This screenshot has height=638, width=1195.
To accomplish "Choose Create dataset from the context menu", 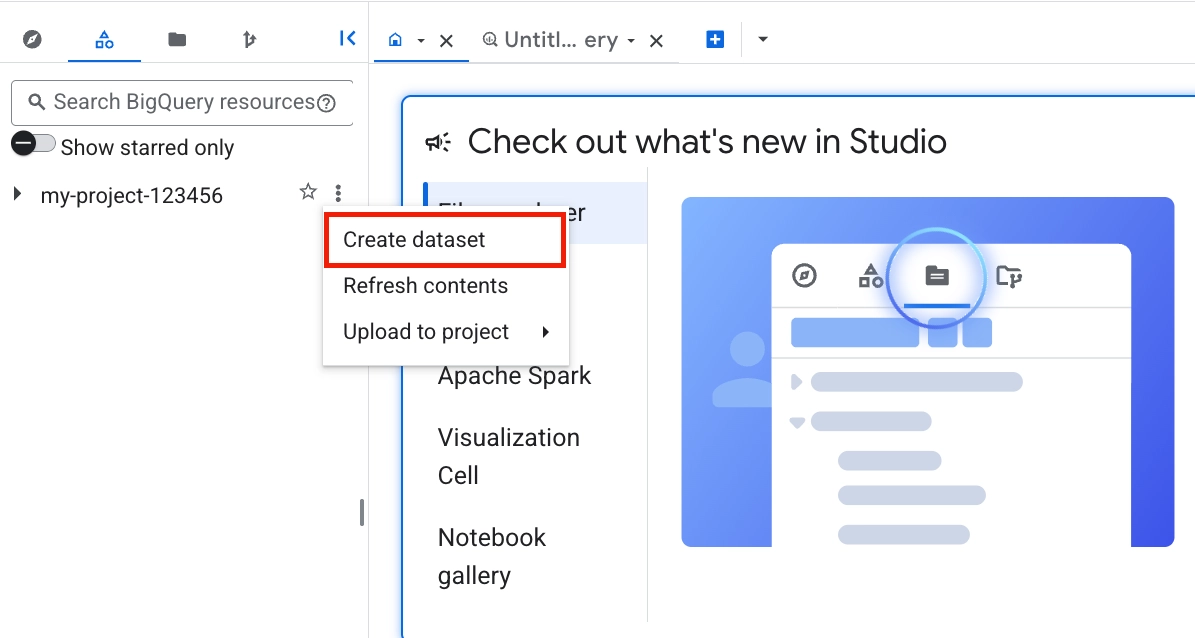I will [x=446, y=240].
